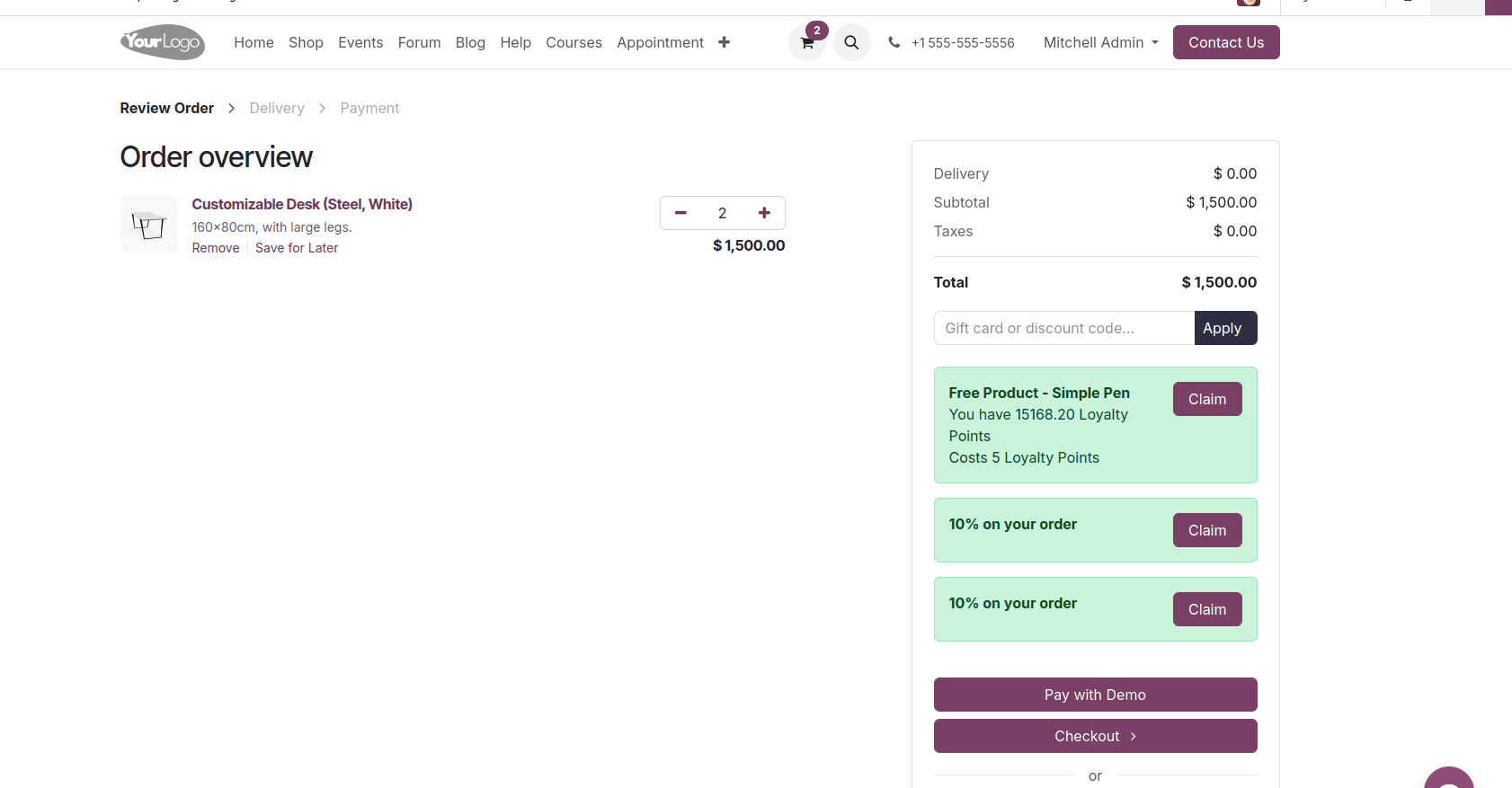Click Save for Later link

coord(297,248)
